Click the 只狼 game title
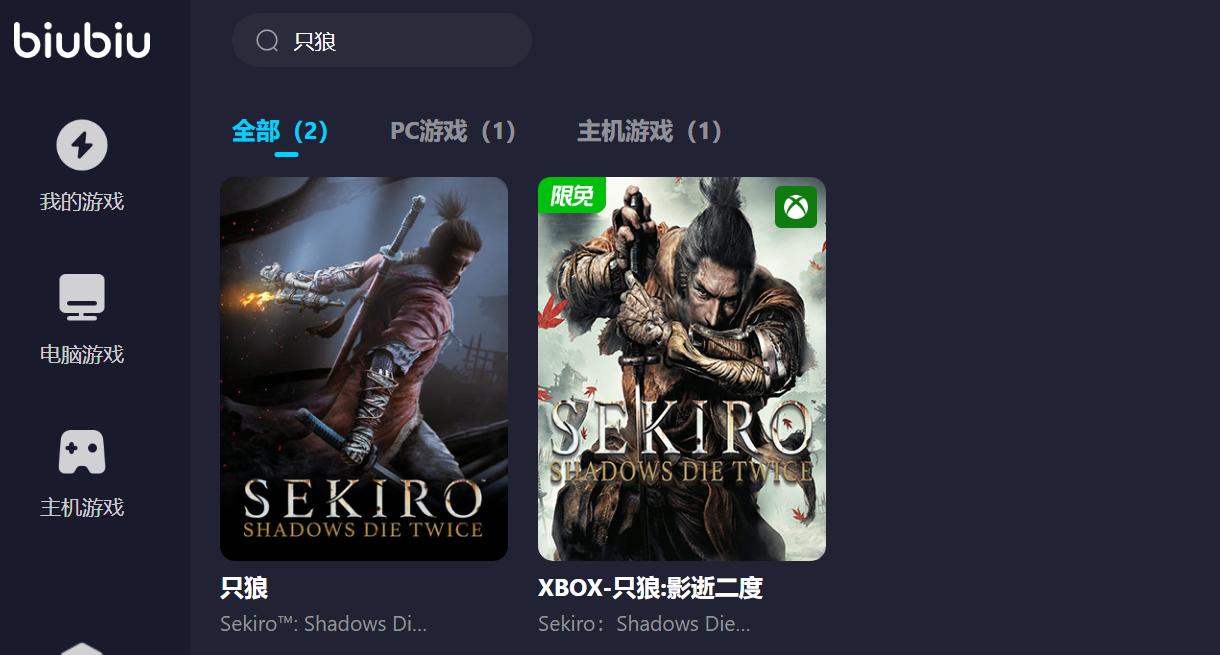The width and height of the screenshot is (1220, 655). (x=244, y=588)
